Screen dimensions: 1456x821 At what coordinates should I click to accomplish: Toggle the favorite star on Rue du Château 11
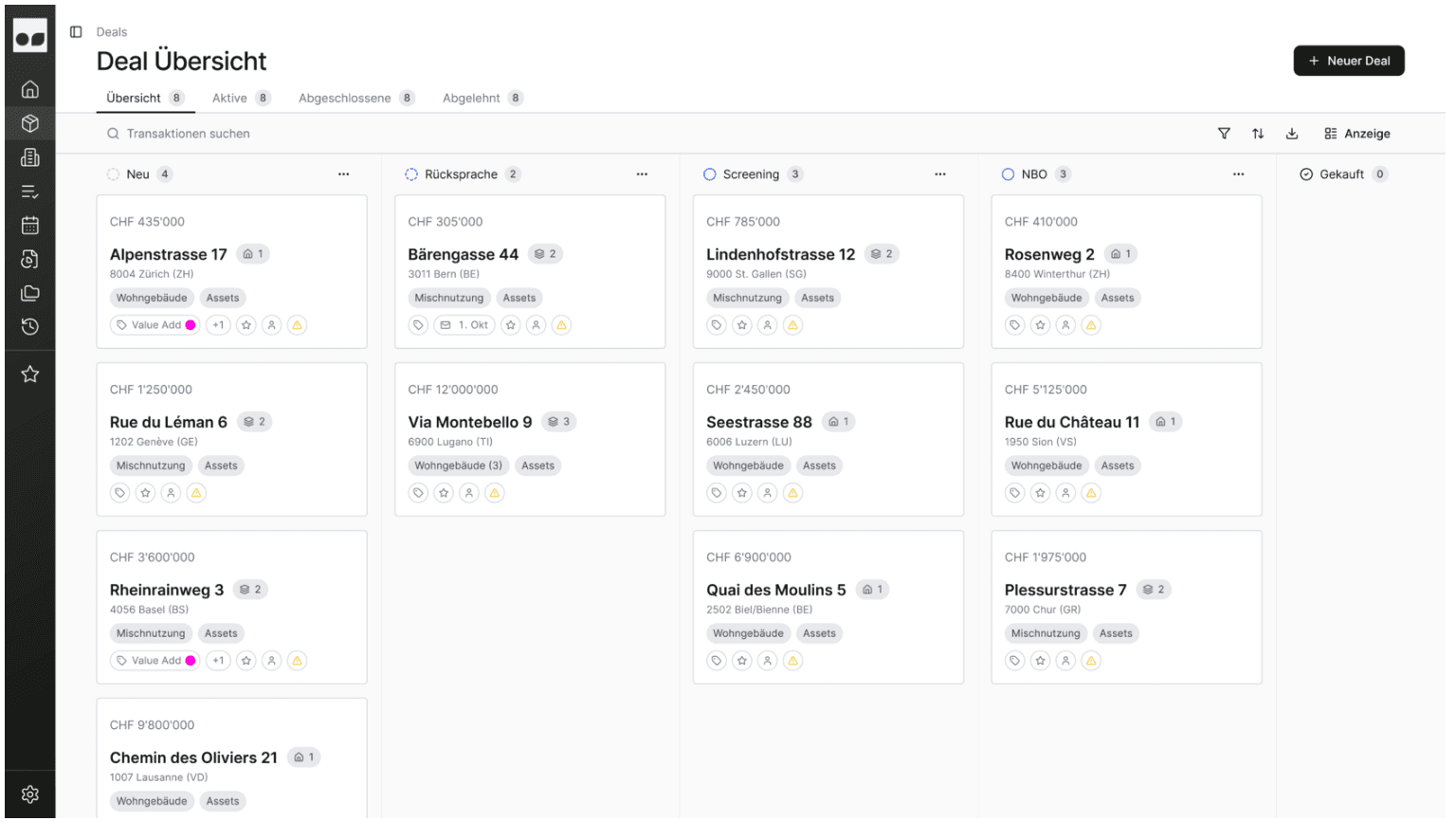1041,493
